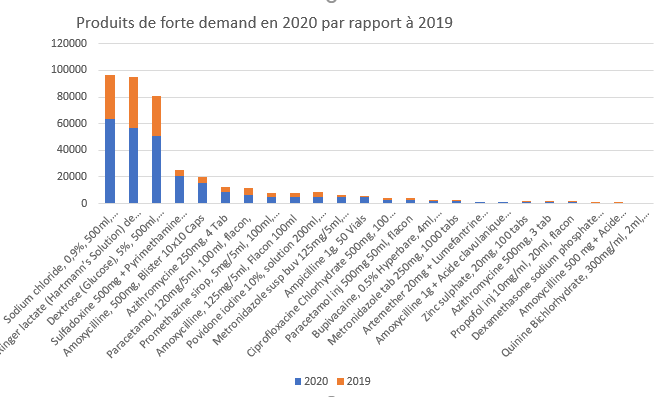Image resolution: width=660 pixels, height=397 pixels.
Task: Click the 2020 legend label
Action: (x=316, y=381)
